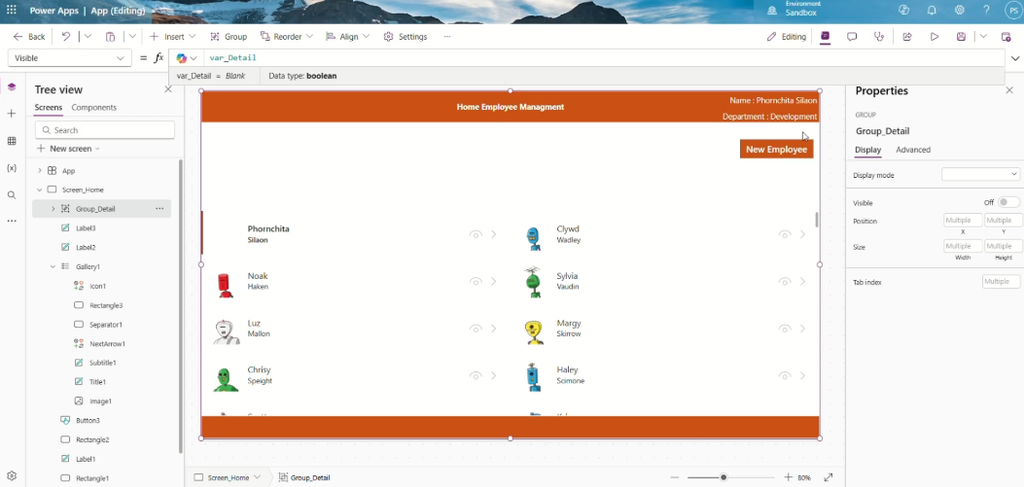Click the eye icon in Phornchita row

(x=476, y=234)
